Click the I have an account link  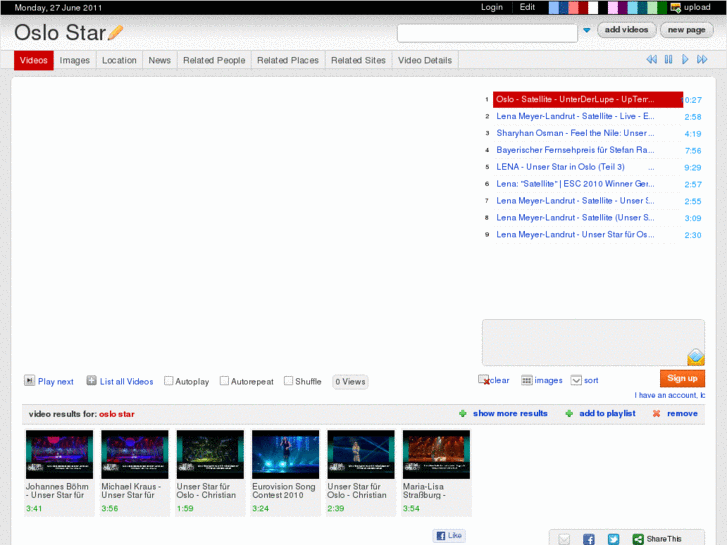[670, 395]
